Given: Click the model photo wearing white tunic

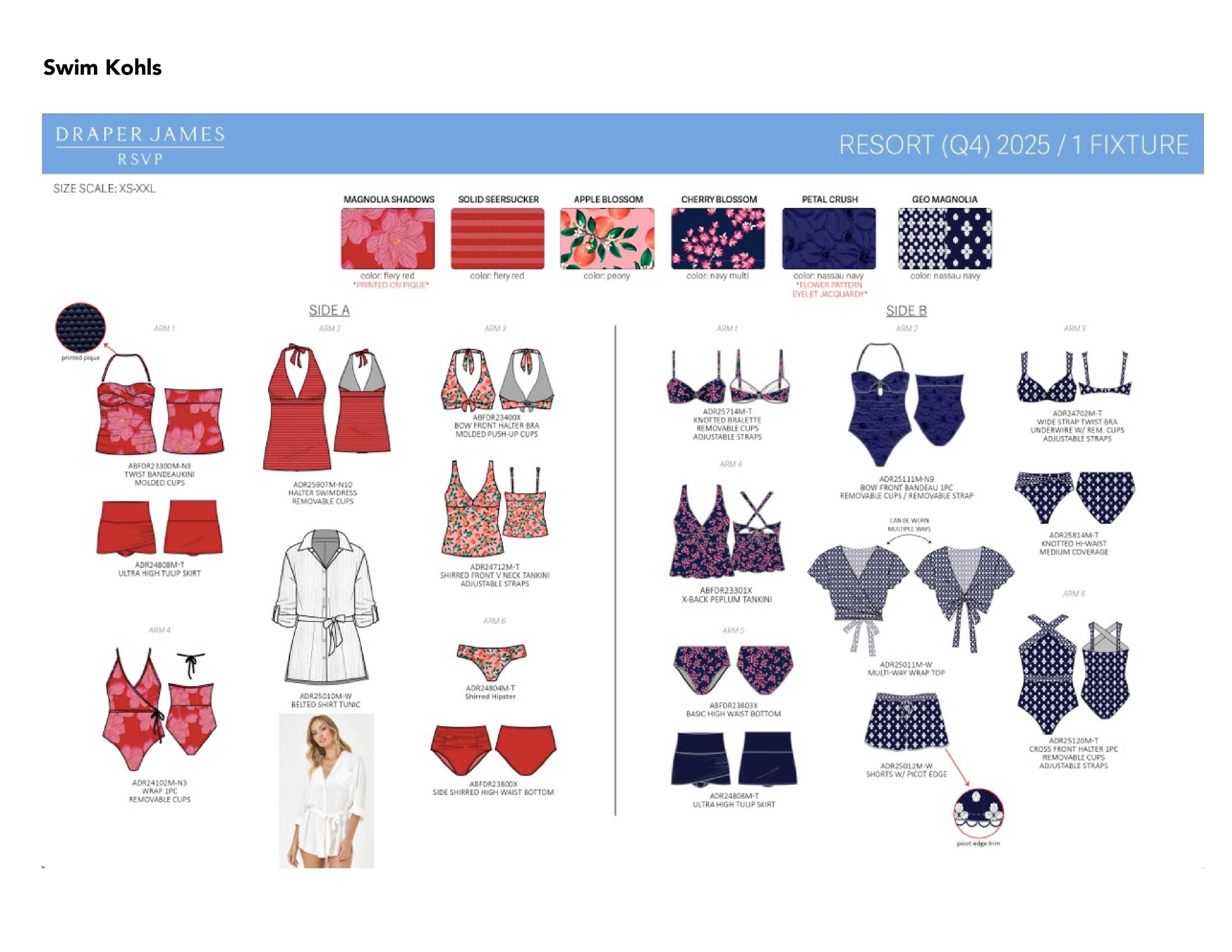Looking at the screenshot, I should click(x=327, y=790).
